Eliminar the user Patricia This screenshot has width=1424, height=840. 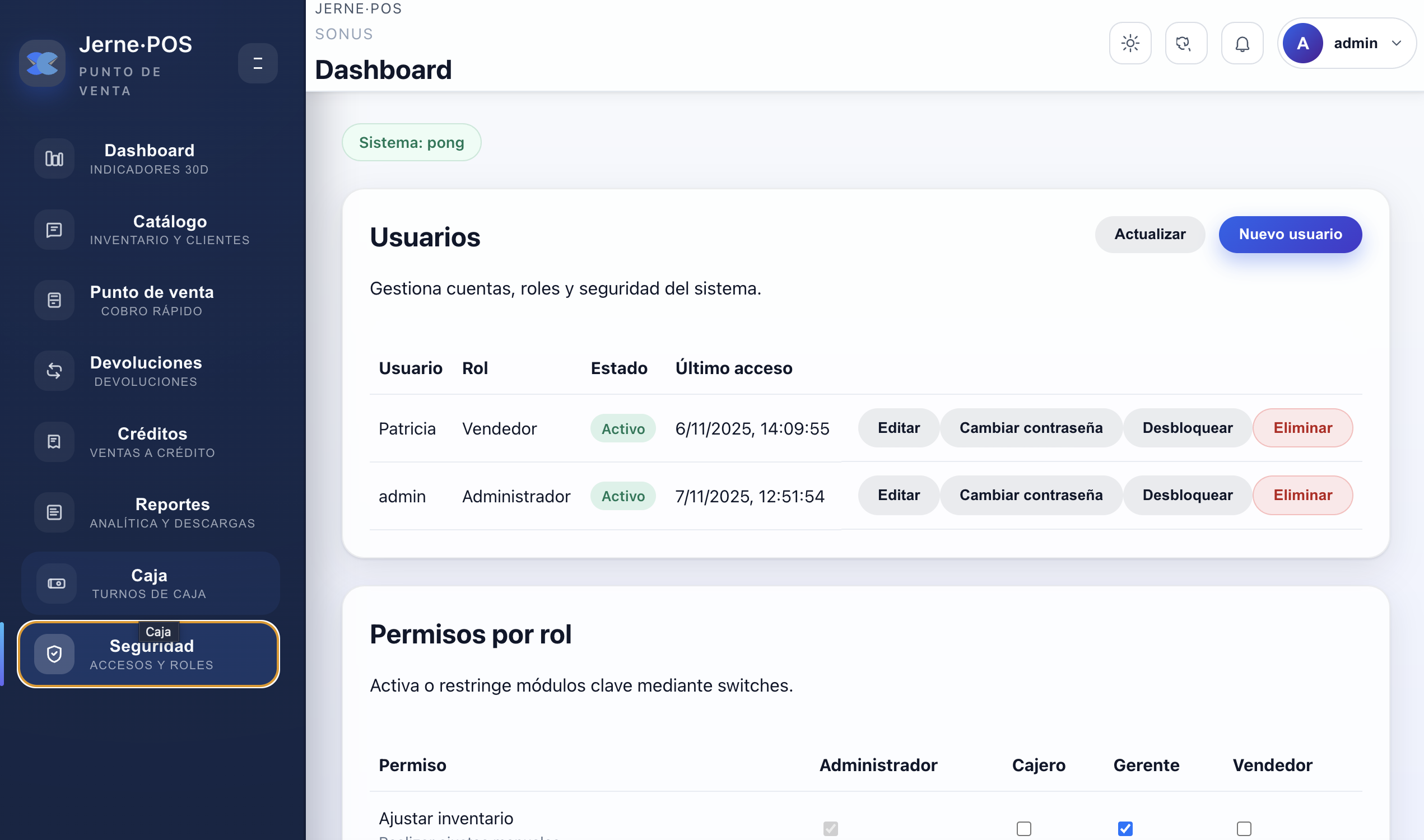point(1303,428)
